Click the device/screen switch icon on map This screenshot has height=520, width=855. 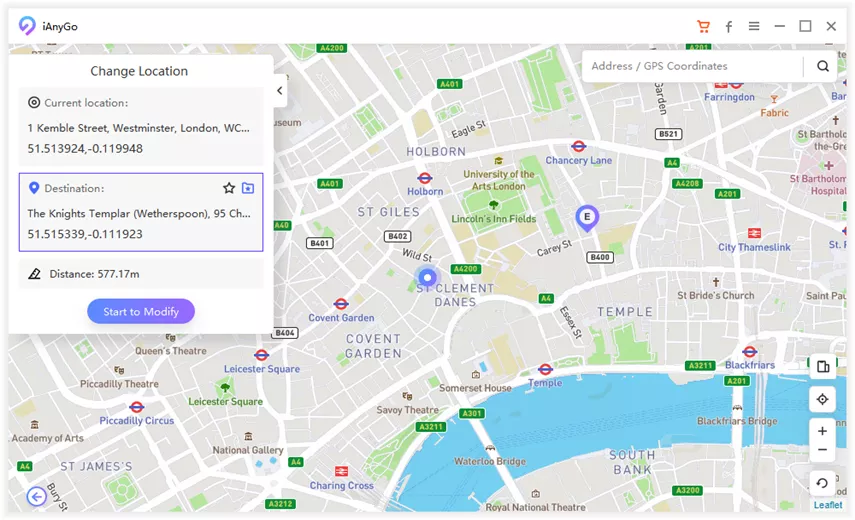[823, 366]
